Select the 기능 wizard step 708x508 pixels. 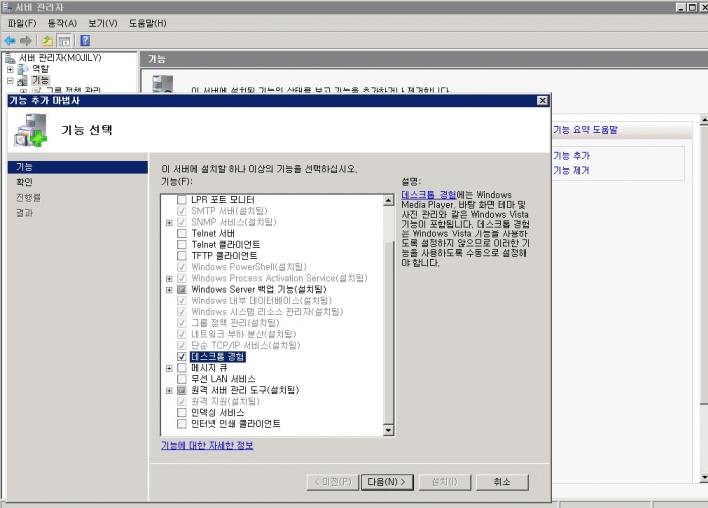pyautogui.click(x=78, y=167)
